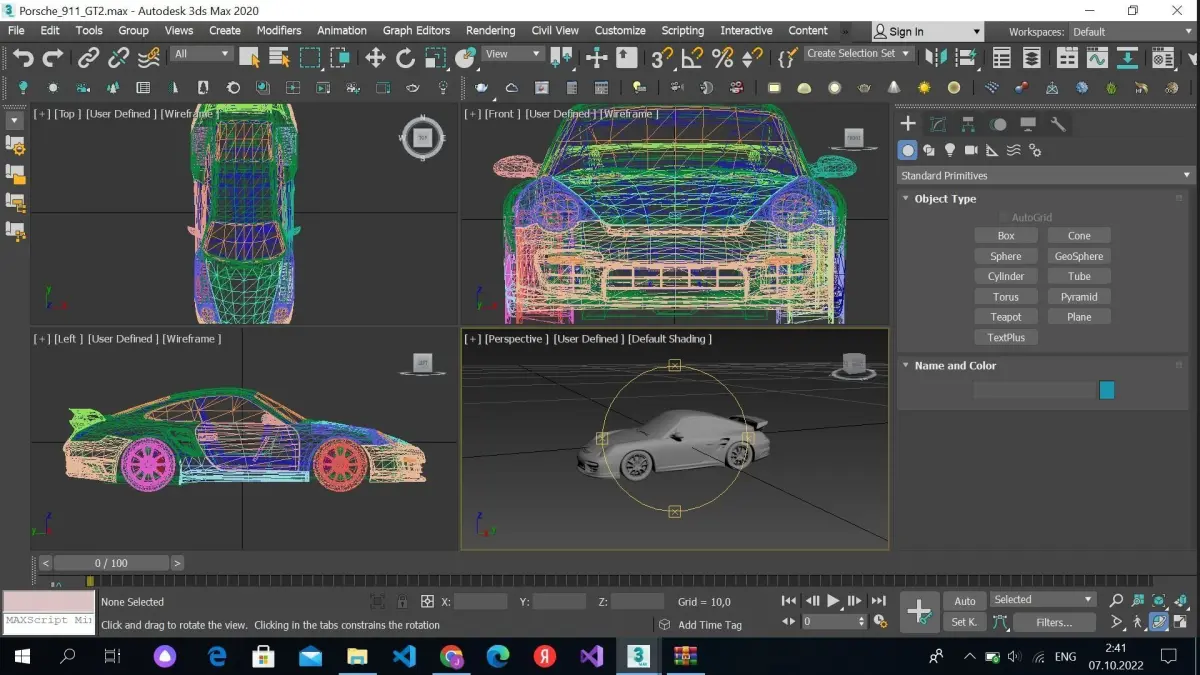Open the reference coordinate View dropdown

(513, 54)
